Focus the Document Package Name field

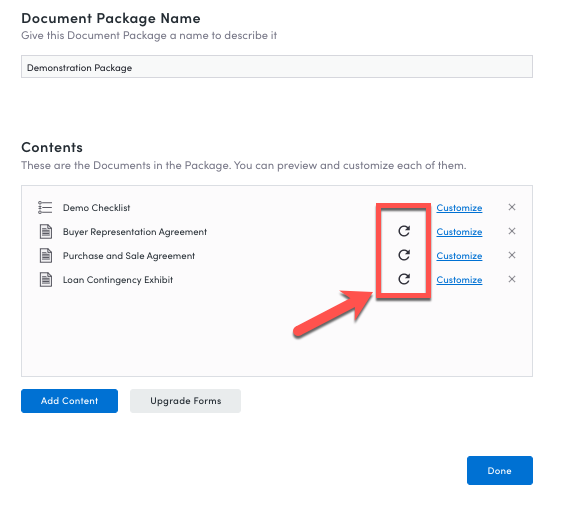277,67
